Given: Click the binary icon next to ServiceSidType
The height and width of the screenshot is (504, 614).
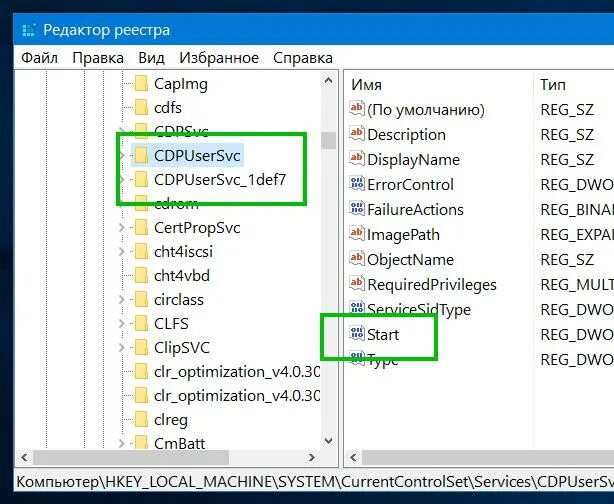Looking at the screenshot, I should click(357, 308).
